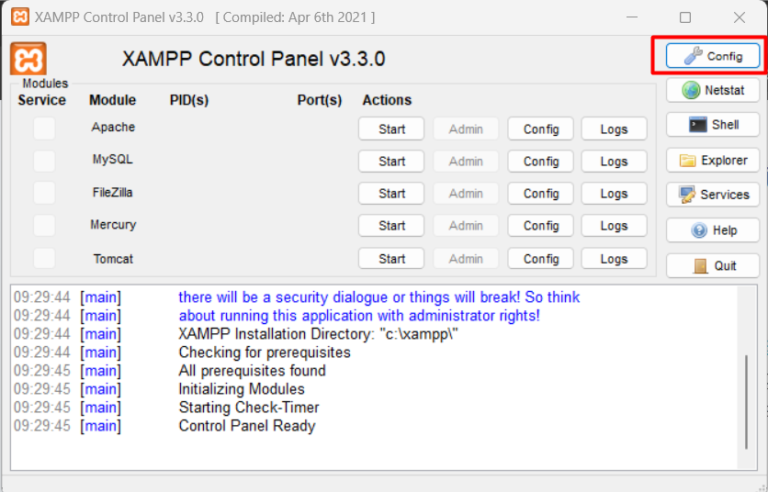This screenshot has width=768, height=492.
Task: Open Help with question mark icon
Action: pyautogui.click(x=713, y=230)
